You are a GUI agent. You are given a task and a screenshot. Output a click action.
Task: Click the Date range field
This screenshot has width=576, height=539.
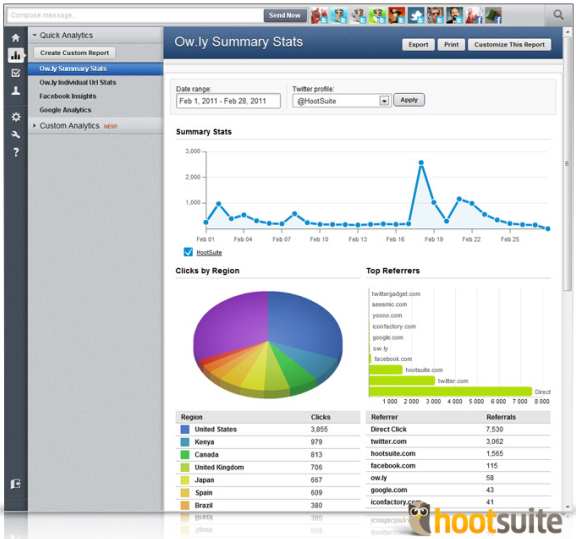pyautogui.click(x=228, y=101)
